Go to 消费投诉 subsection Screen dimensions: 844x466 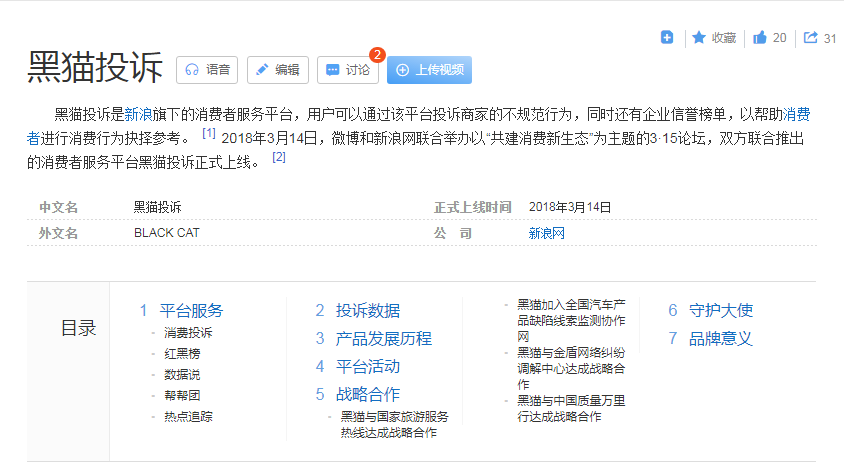(x=188, y=333)
